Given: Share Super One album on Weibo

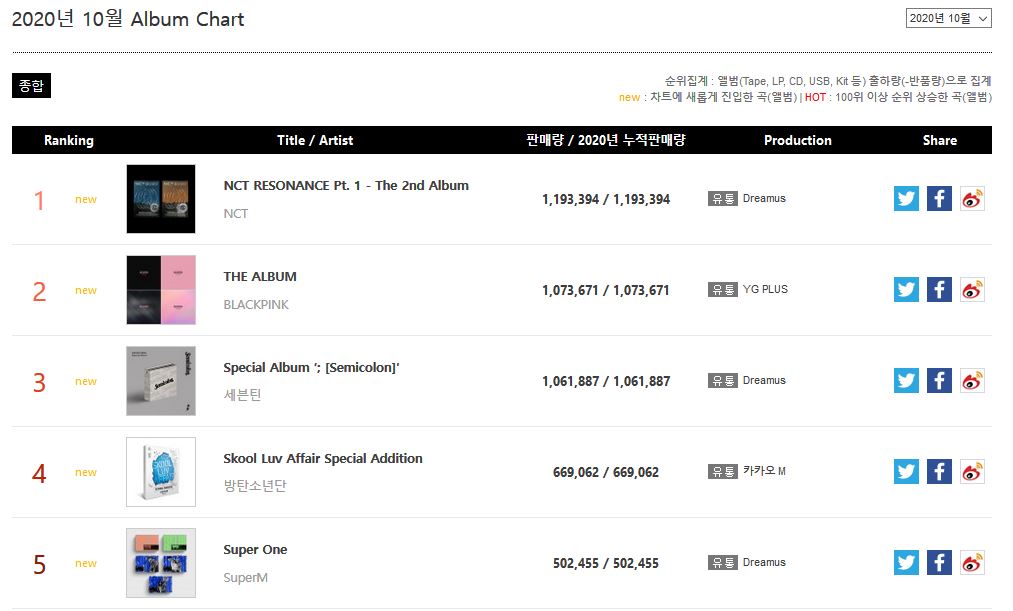Looking at the screenshot, I should point(972,562).
